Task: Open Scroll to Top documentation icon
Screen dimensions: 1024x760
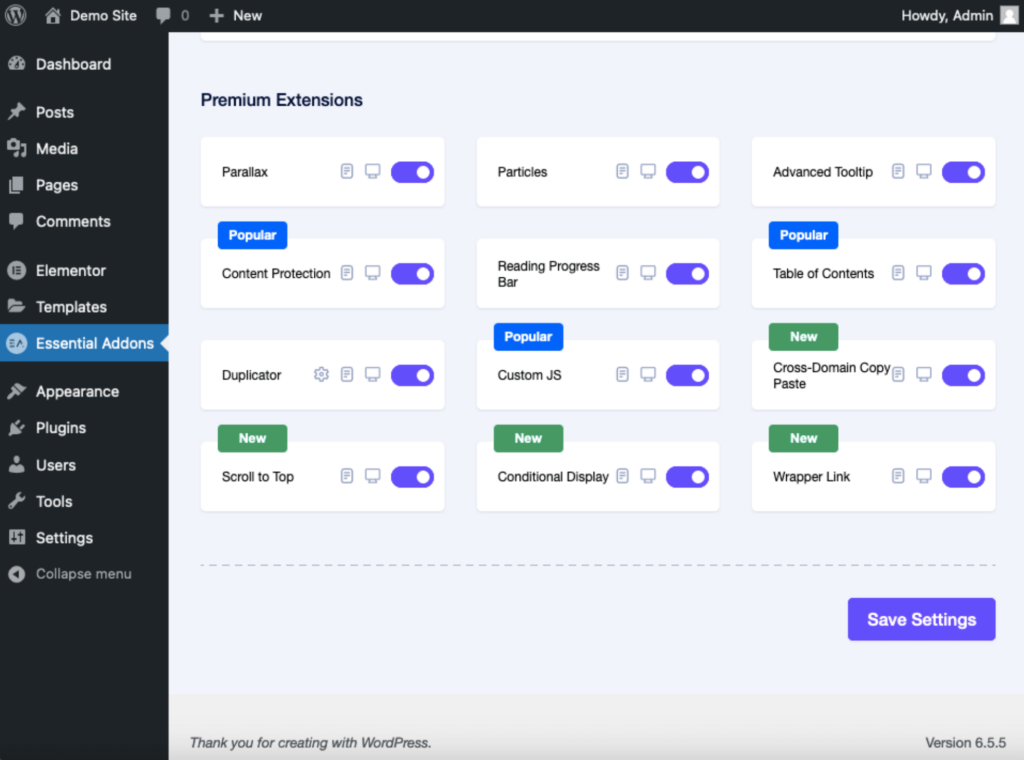Action: pyautogui.click(x=347, y=476)
